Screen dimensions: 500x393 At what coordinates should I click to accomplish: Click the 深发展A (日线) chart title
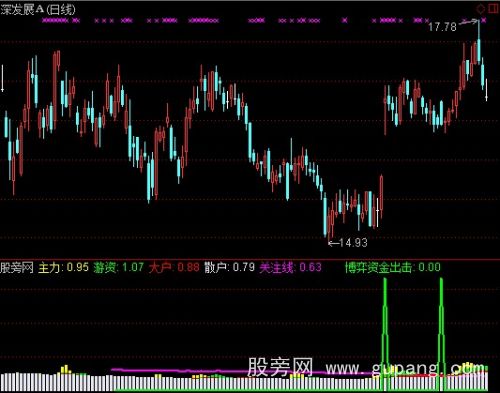(x=38, y=9)
